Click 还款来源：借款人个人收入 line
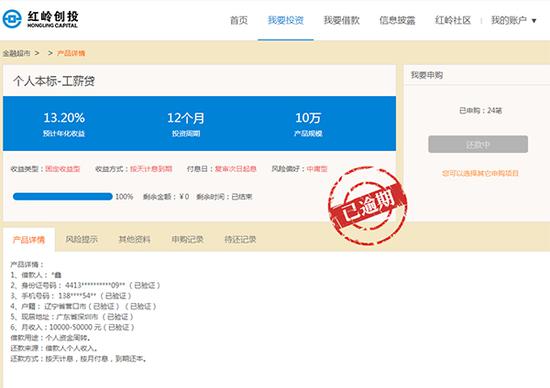Image resolution: width=550 pixels, height=388 pixels. pyautogui.click(x=54, y=348)
